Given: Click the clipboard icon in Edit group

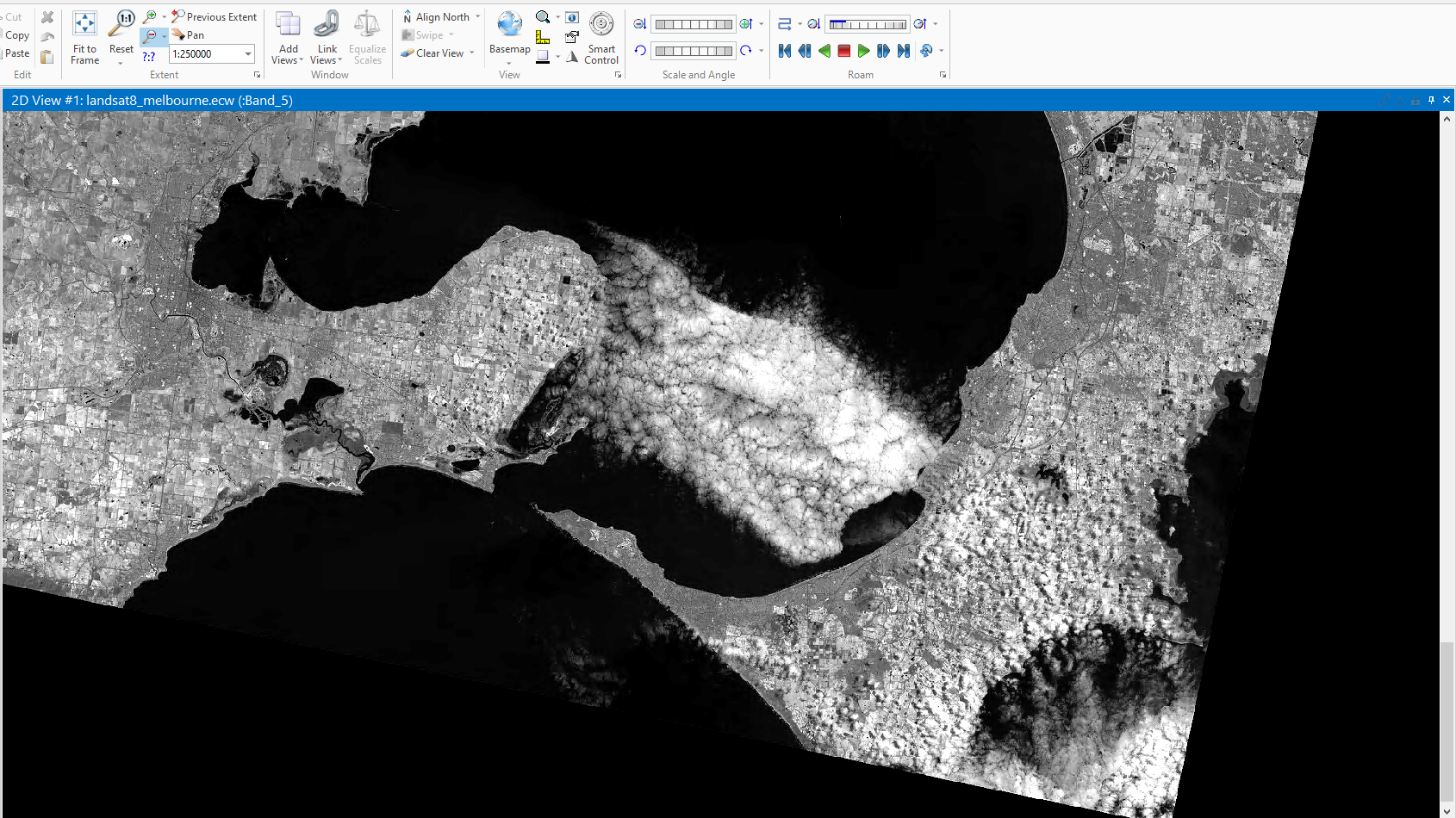Looking at the screenshot, I should [47, 57].
